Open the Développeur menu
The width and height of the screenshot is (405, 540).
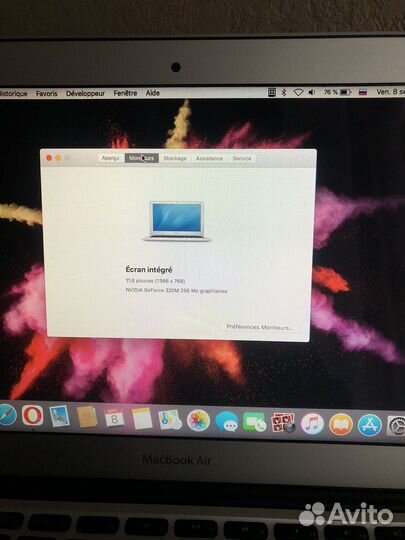85,93
